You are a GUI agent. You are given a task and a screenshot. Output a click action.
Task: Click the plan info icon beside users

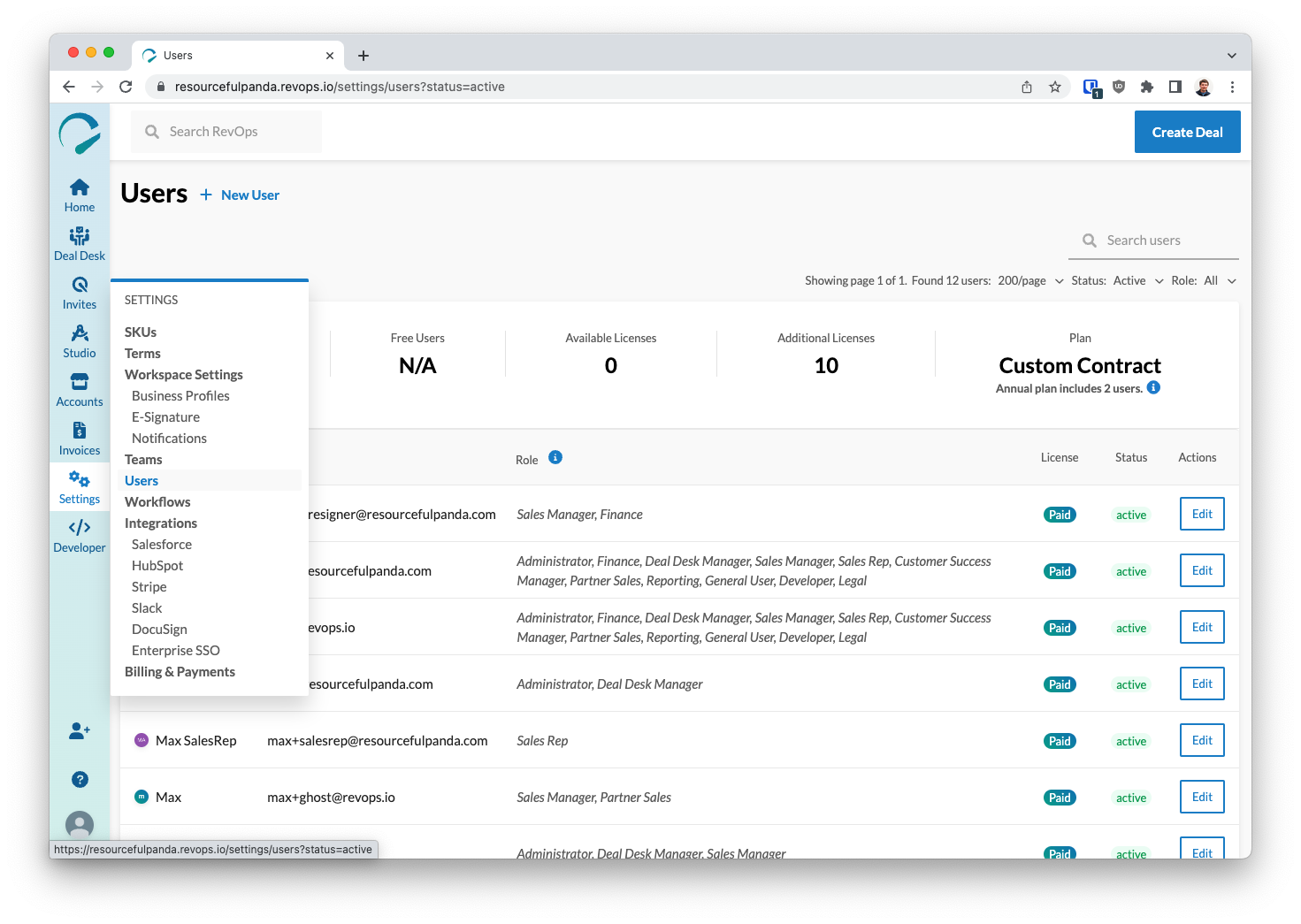[x=1153, y=387]
